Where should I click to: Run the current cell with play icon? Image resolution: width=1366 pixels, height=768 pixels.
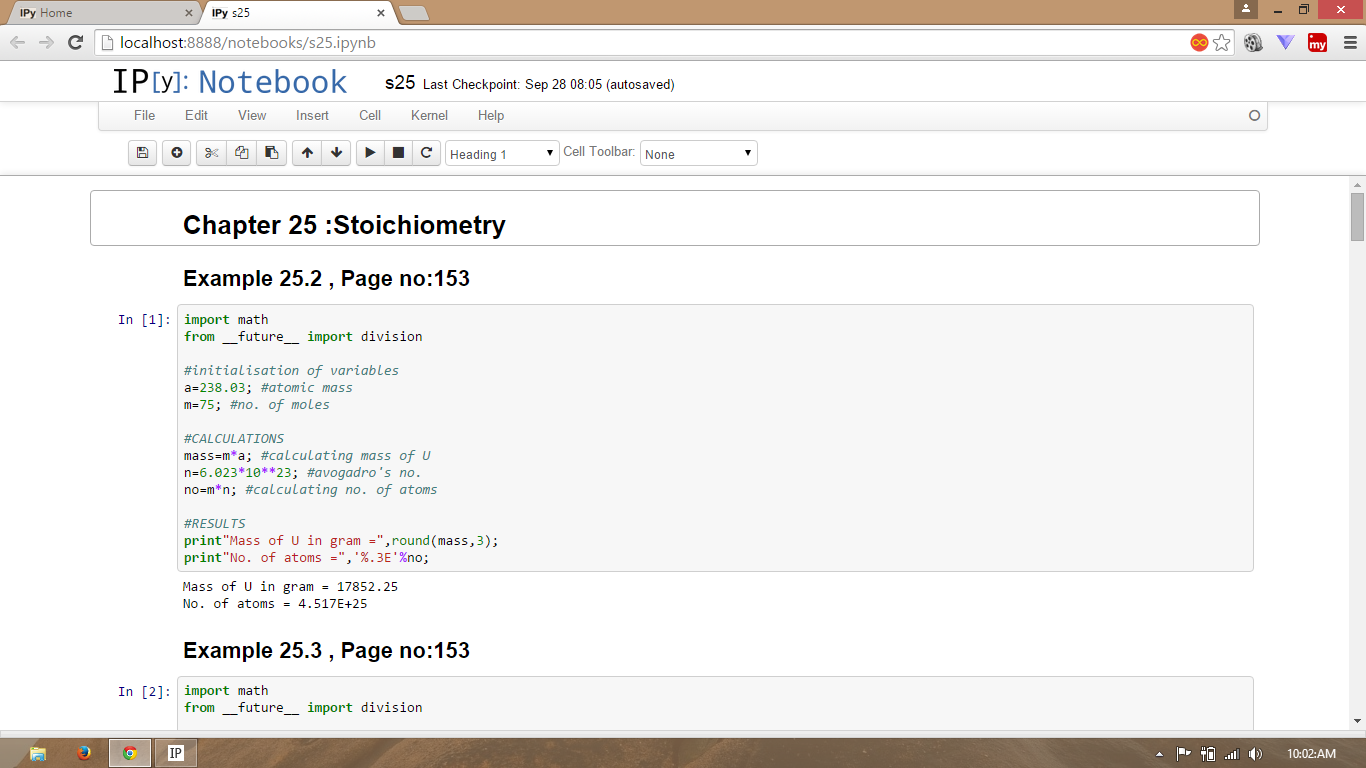tap(370, 153)
